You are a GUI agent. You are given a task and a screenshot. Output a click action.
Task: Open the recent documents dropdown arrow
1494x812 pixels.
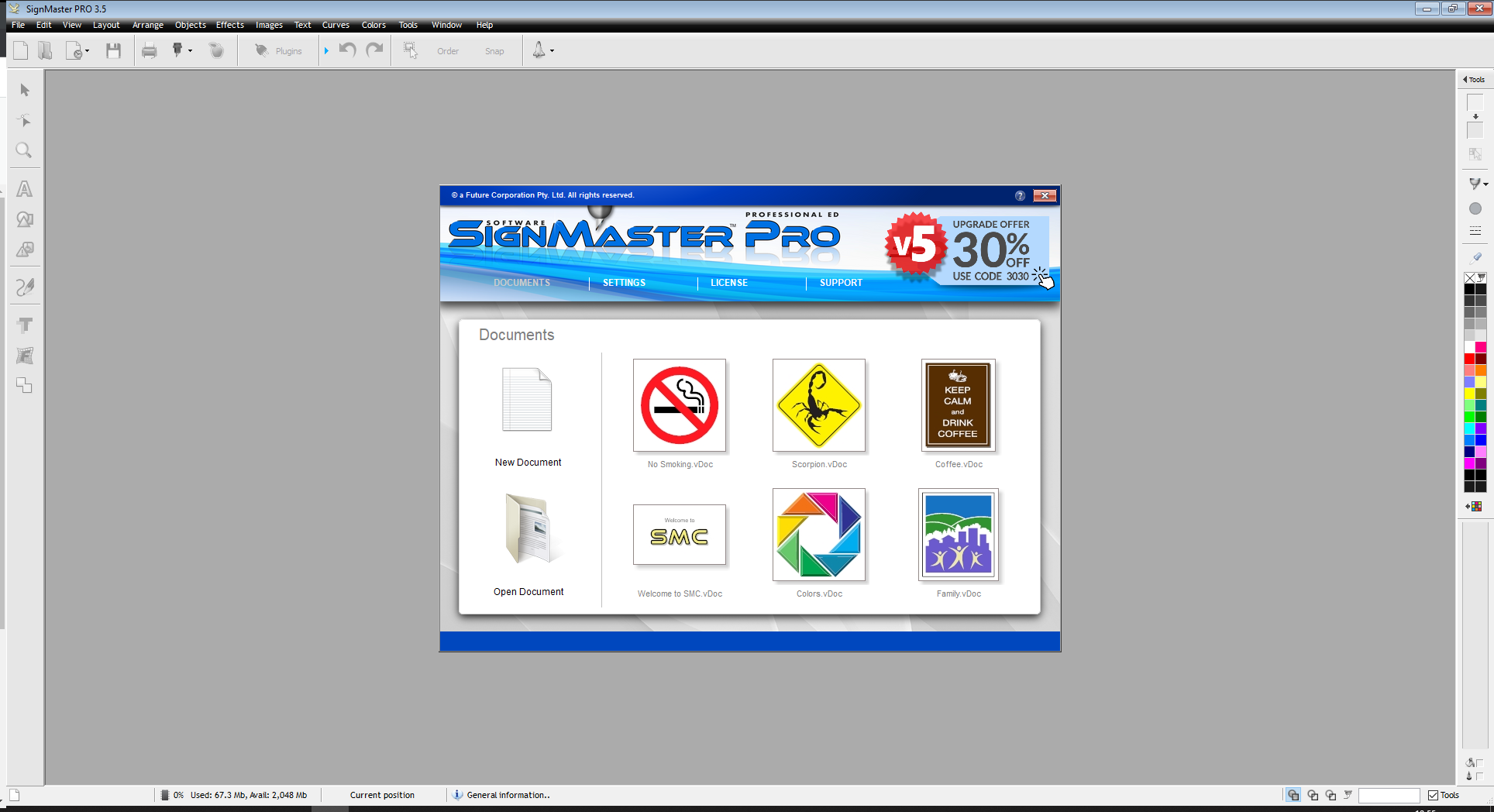pyautogui.click(x=87, y=51)
